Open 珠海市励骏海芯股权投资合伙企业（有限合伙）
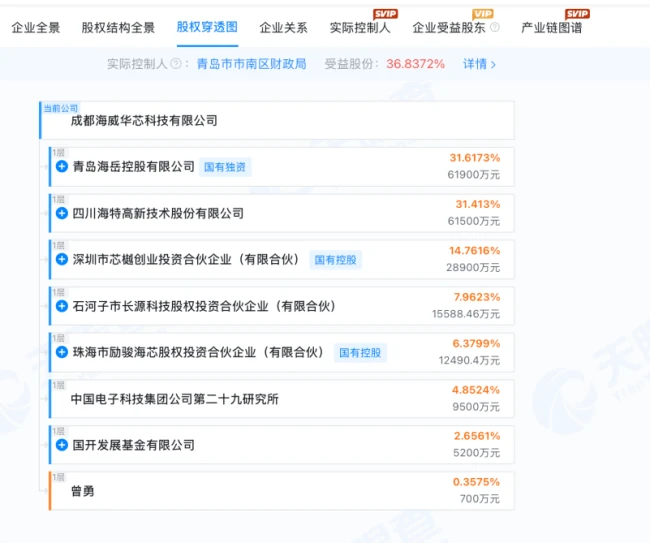Image resolution: width=650 pixels, height=543 pixels. (x=198, y=352)
